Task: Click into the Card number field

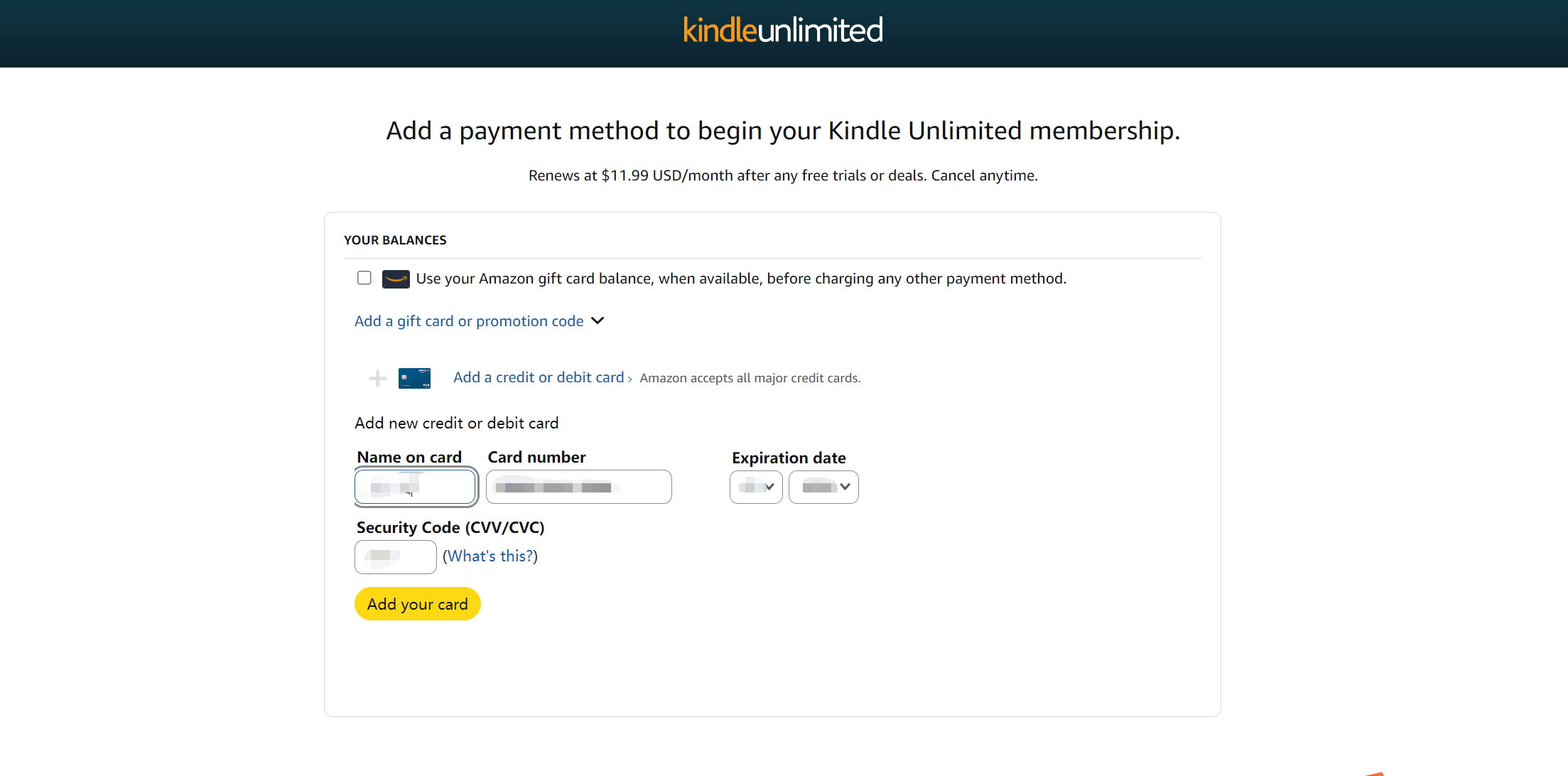Action: tap(579, 487)
